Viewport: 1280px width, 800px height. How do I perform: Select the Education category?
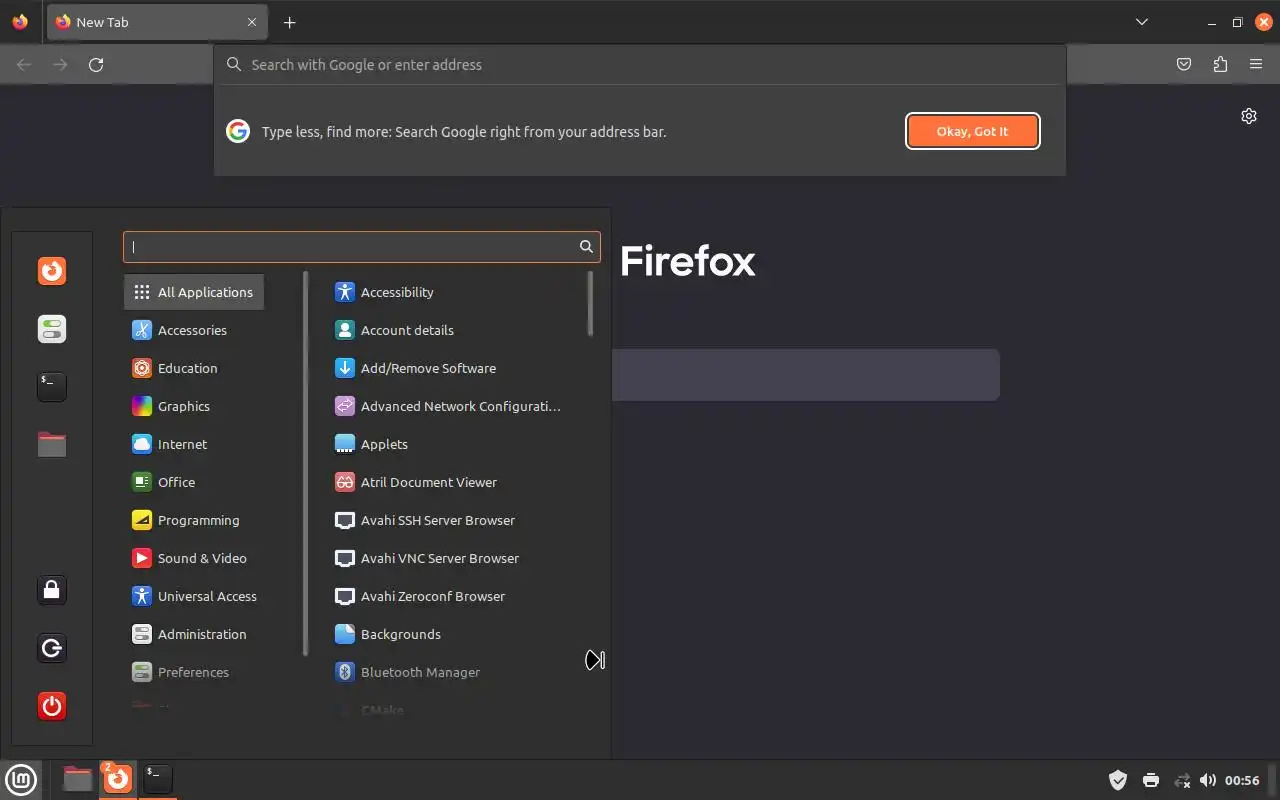point(175,368)
